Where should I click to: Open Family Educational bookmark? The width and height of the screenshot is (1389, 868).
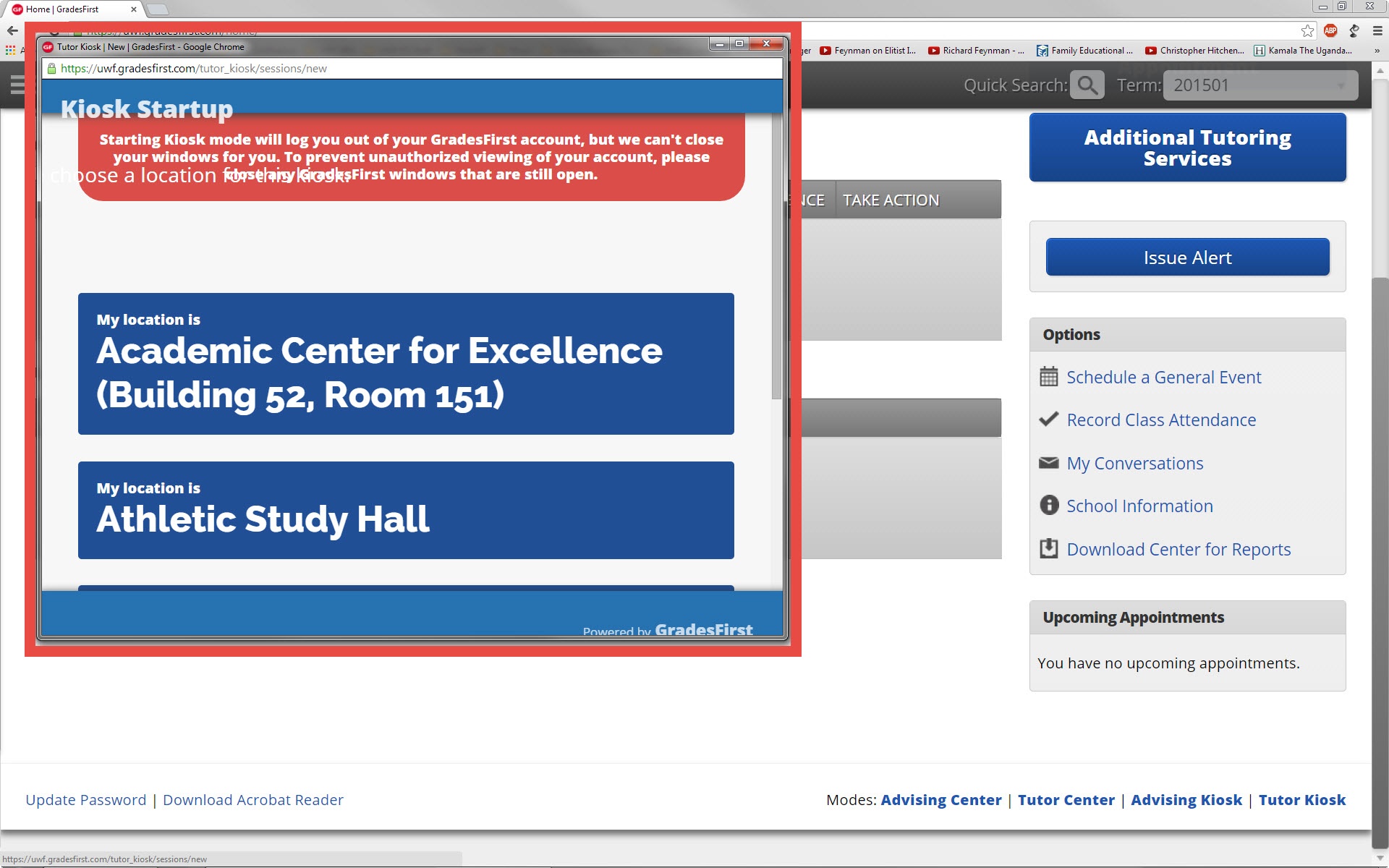1085,51
